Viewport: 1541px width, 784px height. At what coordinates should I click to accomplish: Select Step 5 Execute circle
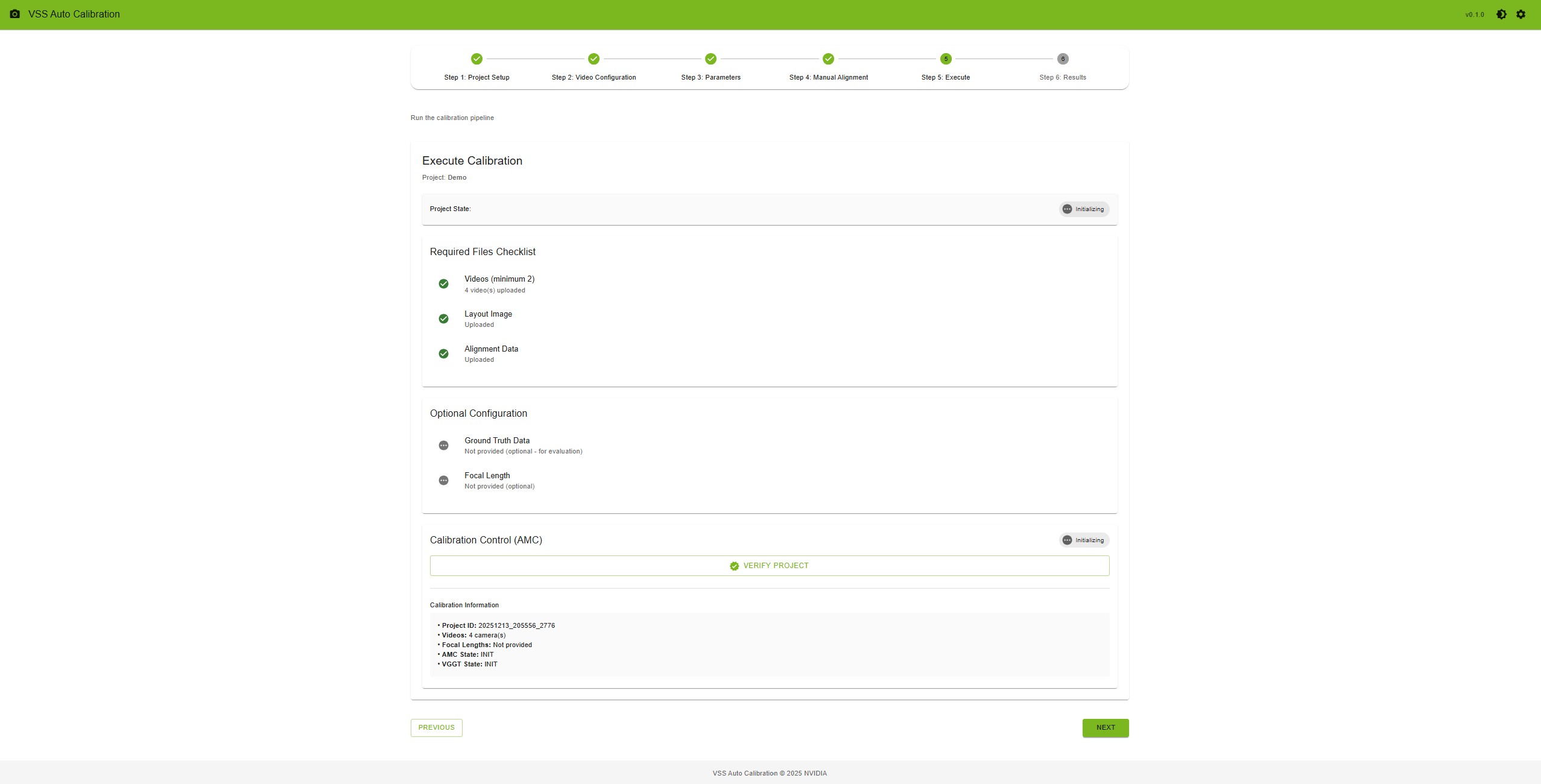(945, 59)
